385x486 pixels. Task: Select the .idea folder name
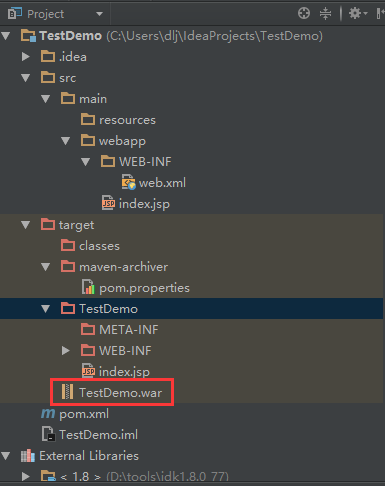[x=73, y=57]
